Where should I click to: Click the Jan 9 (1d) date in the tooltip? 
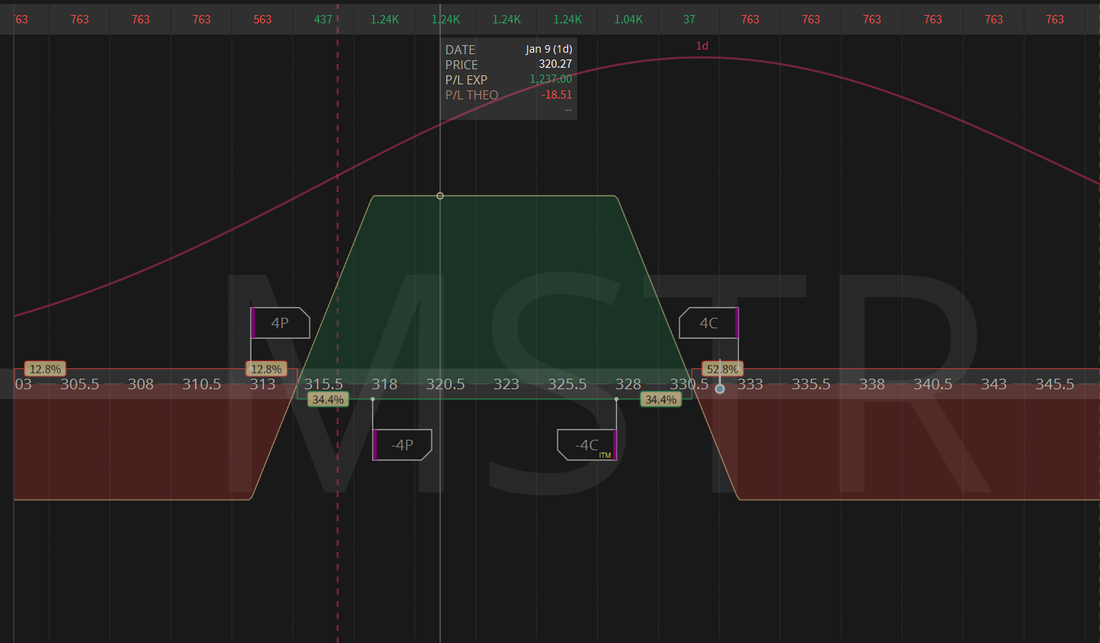pyautogui.click(x=549, y=49)
